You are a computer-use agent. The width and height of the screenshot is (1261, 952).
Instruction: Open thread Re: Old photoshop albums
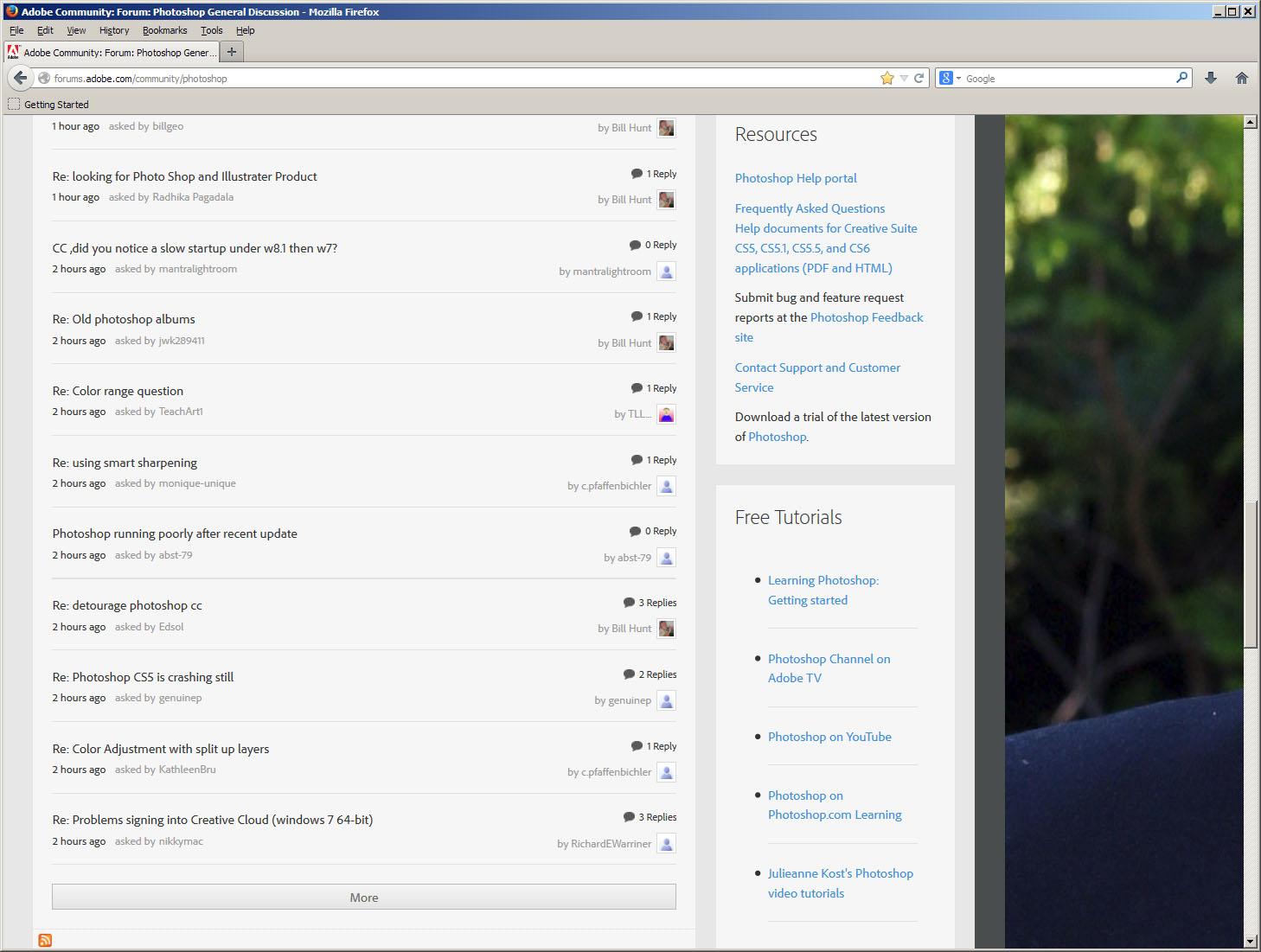(x=124, y=319)
